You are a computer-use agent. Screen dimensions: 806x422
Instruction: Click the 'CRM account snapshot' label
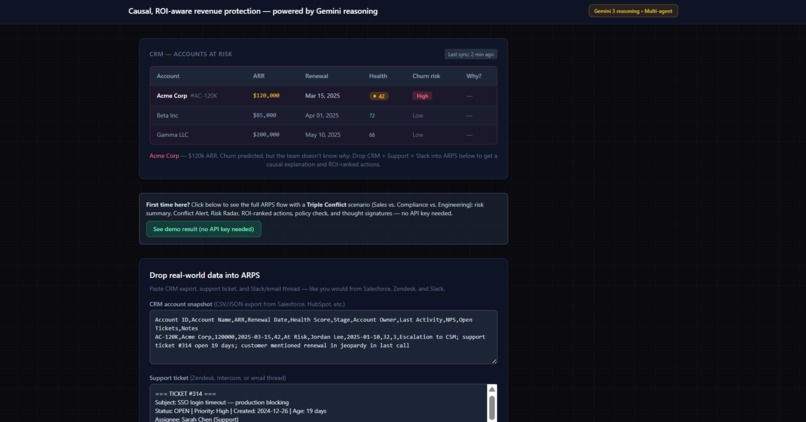tap(180, 304)
